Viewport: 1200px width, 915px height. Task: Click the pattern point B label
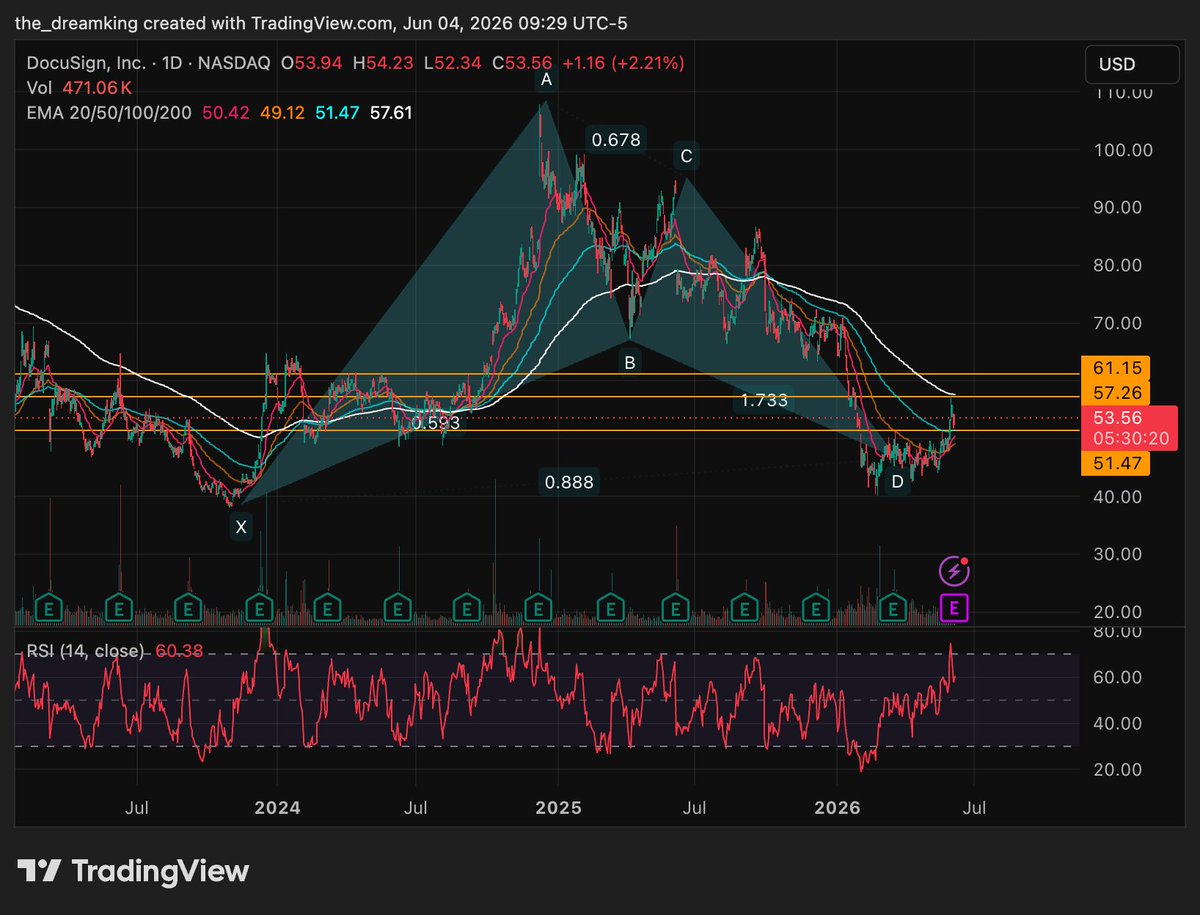630,363
